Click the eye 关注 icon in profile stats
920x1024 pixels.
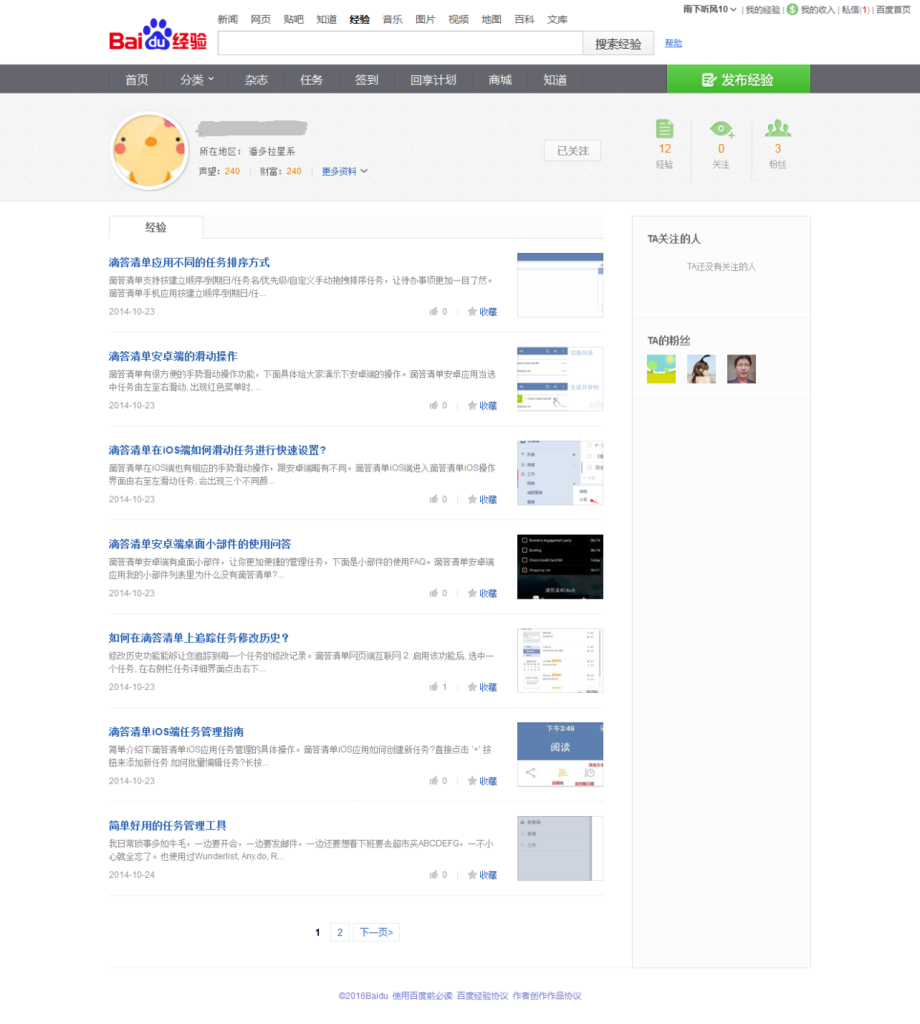coord(722,129)
